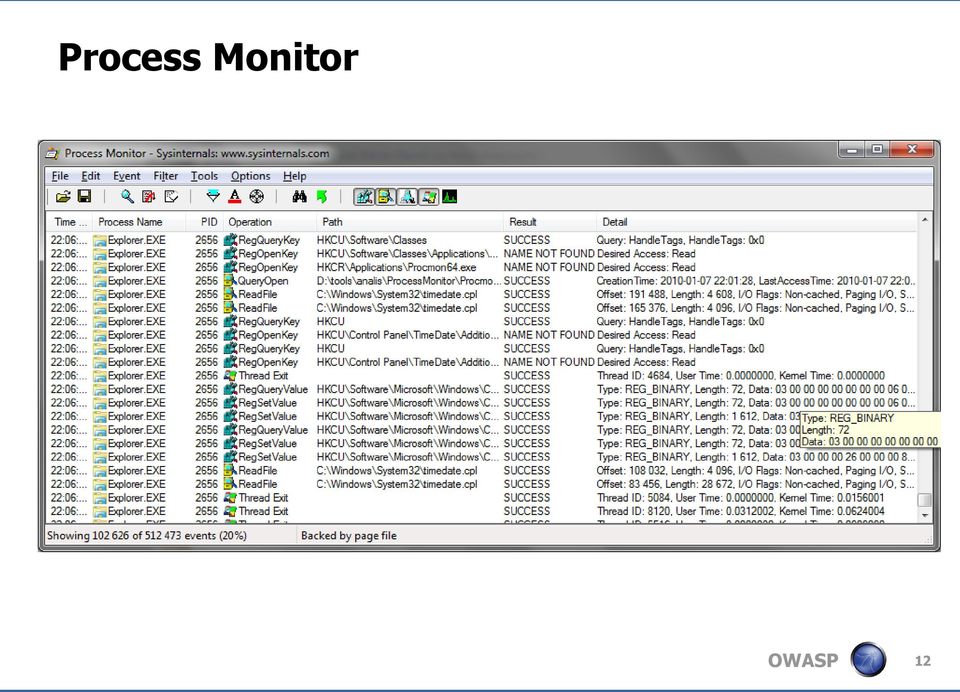
Task: Click the PID column header
Action: pos(204,222)
